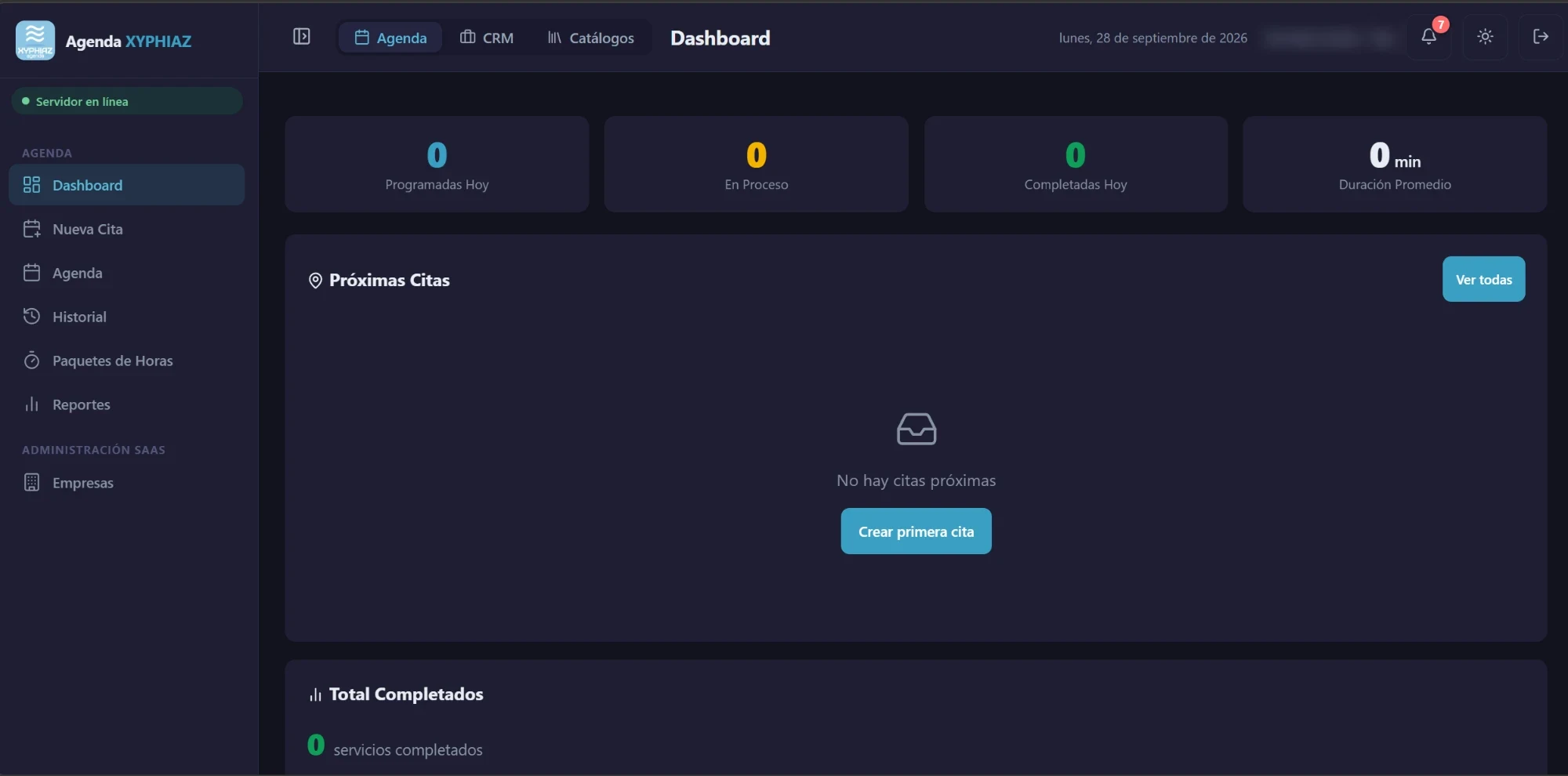The height and width of the screenshot is (776, 1568).
Task: Open Dashboard in the sidebar
Action: tap(127, 185)
